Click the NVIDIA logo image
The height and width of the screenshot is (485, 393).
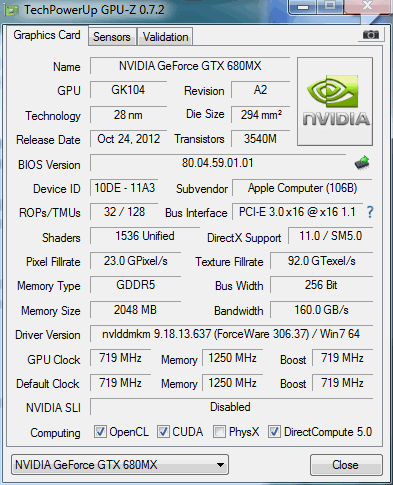[x=335, y=101]
